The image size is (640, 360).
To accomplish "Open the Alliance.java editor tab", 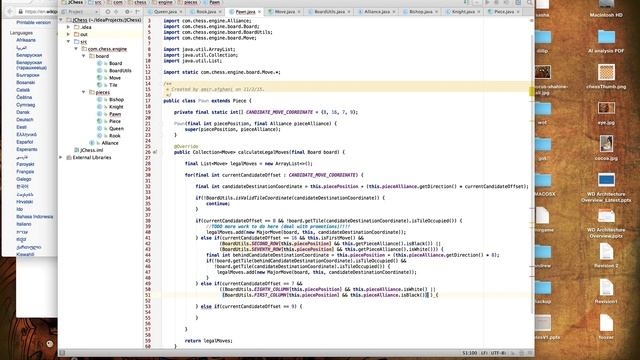I will click(377, 12).
